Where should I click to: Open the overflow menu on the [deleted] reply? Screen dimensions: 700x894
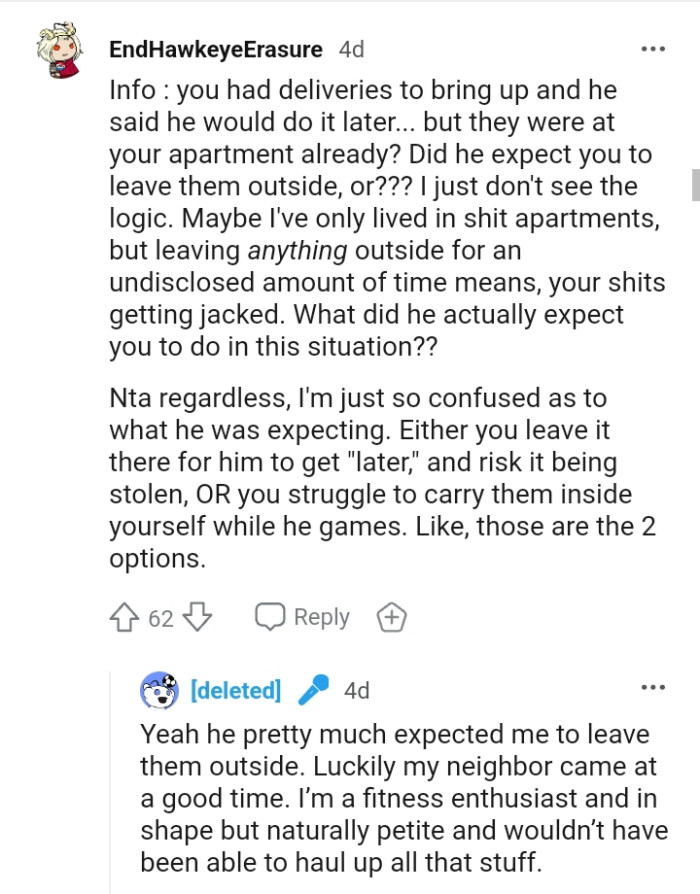pos(655,686)
